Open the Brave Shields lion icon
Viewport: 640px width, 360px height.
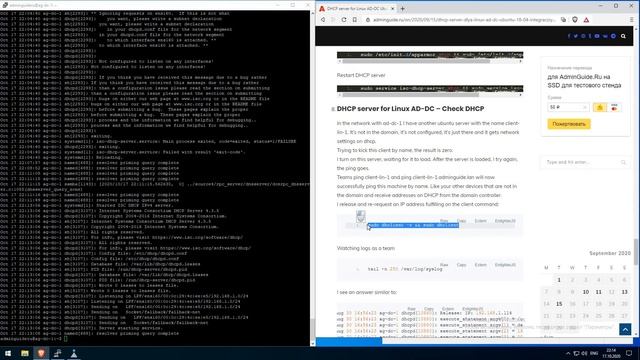575,20
